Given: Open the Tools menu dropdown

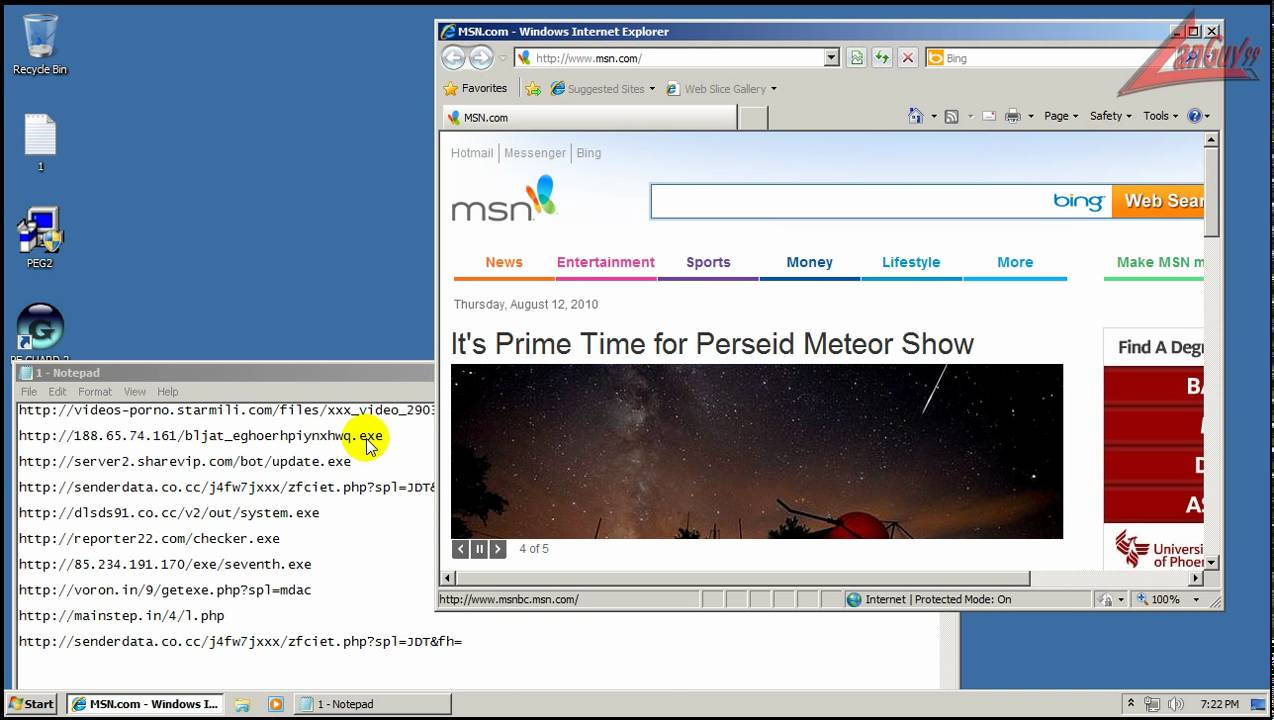Looking at the screenshot, I should point(1161,116).
